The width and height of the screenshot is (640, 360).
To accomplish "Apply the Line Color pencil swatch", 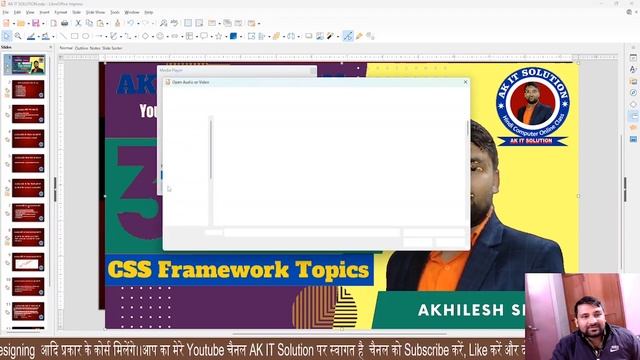I will click(31, 36).
